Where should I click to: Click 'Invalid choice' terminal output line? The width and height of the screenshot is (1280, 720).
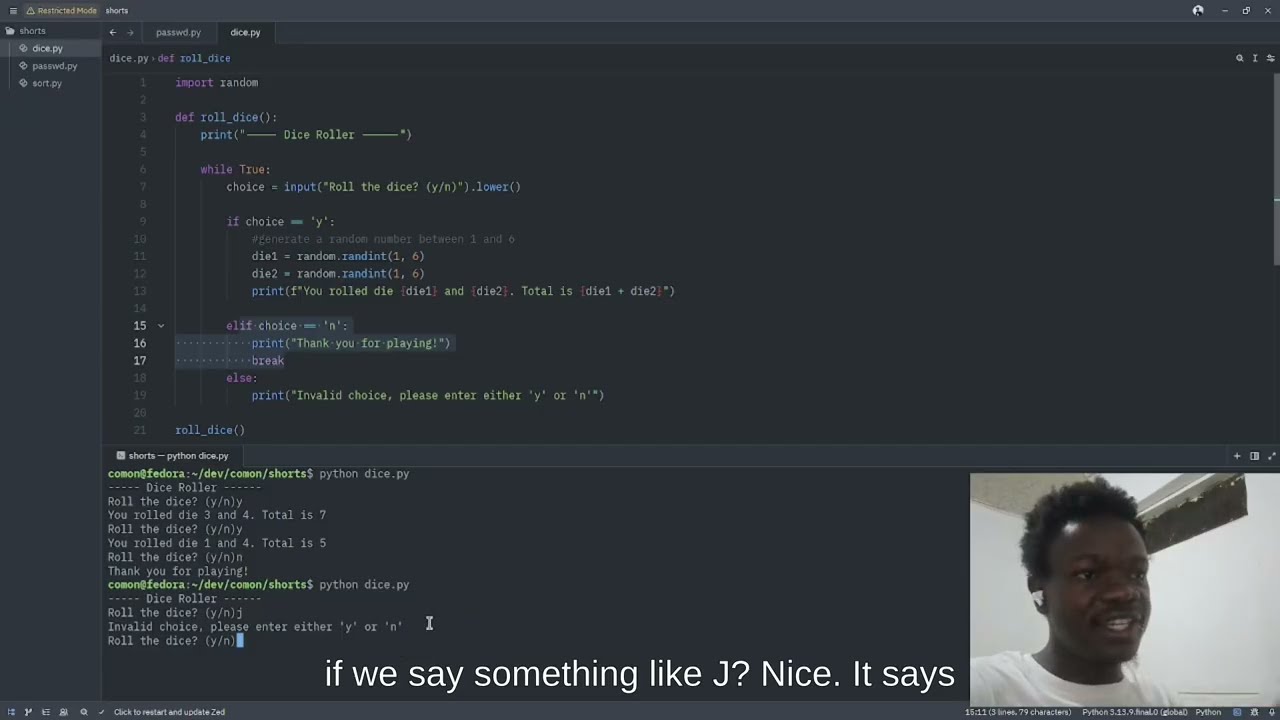click(x=255, y=627)
